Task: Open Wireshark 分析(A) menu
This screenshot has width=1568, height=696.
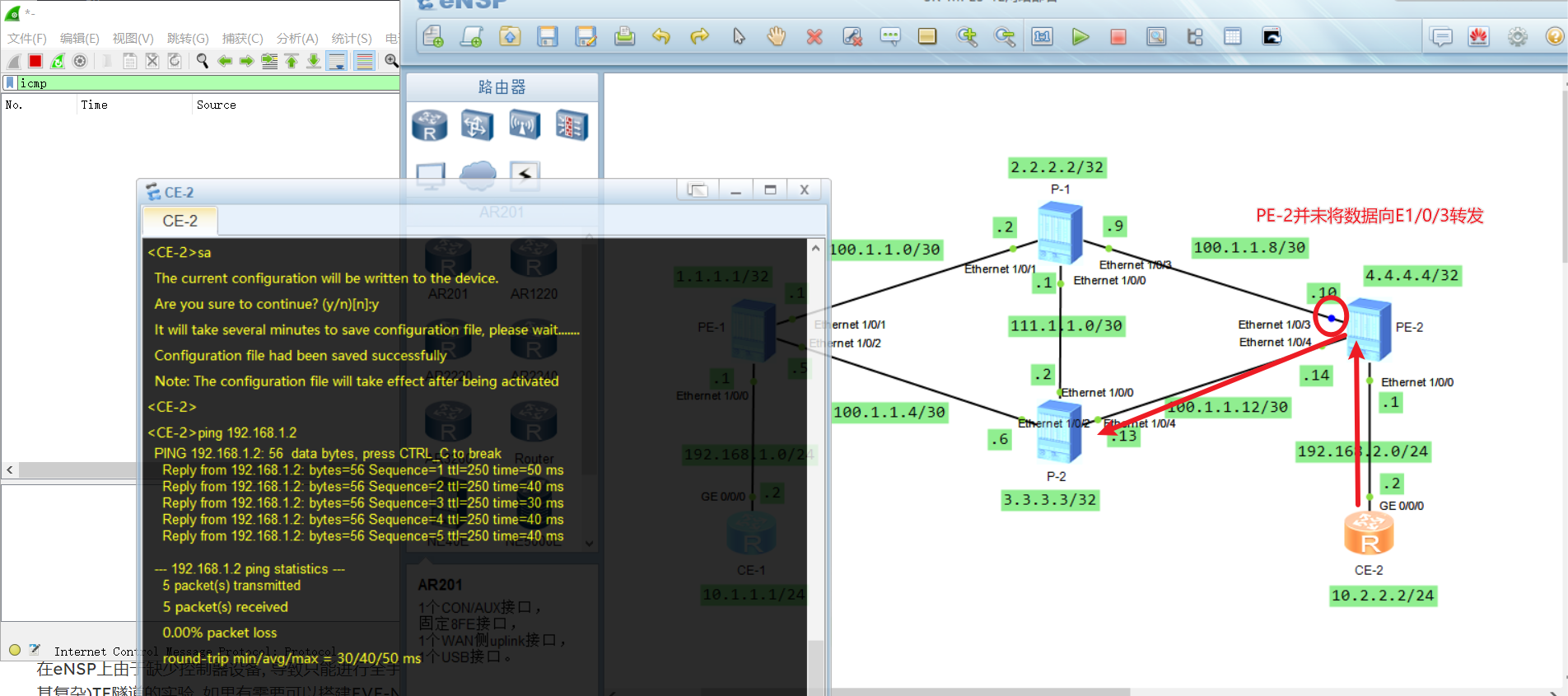Action: (297, 39)
